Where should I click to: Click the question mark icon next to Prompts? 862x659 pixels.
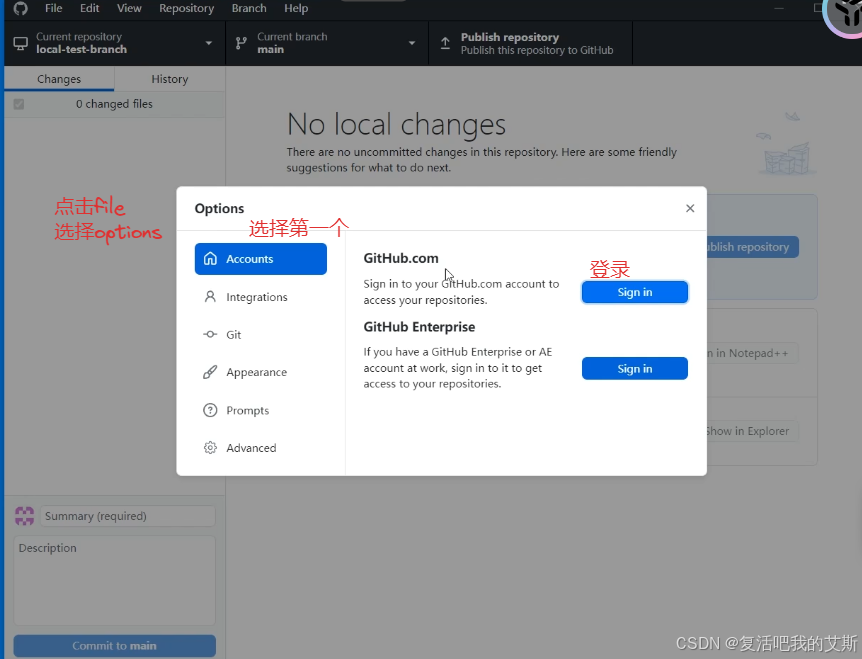pyautogui.click(x=210, y=410)
